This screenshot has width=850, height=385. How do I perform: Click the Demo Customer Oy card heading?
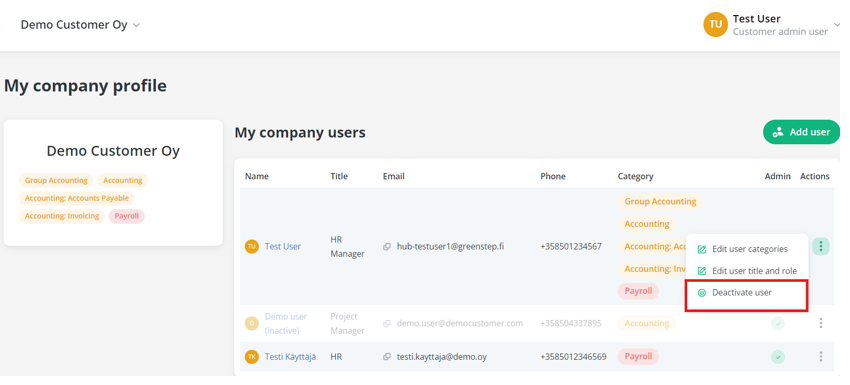tap(113, 151)
